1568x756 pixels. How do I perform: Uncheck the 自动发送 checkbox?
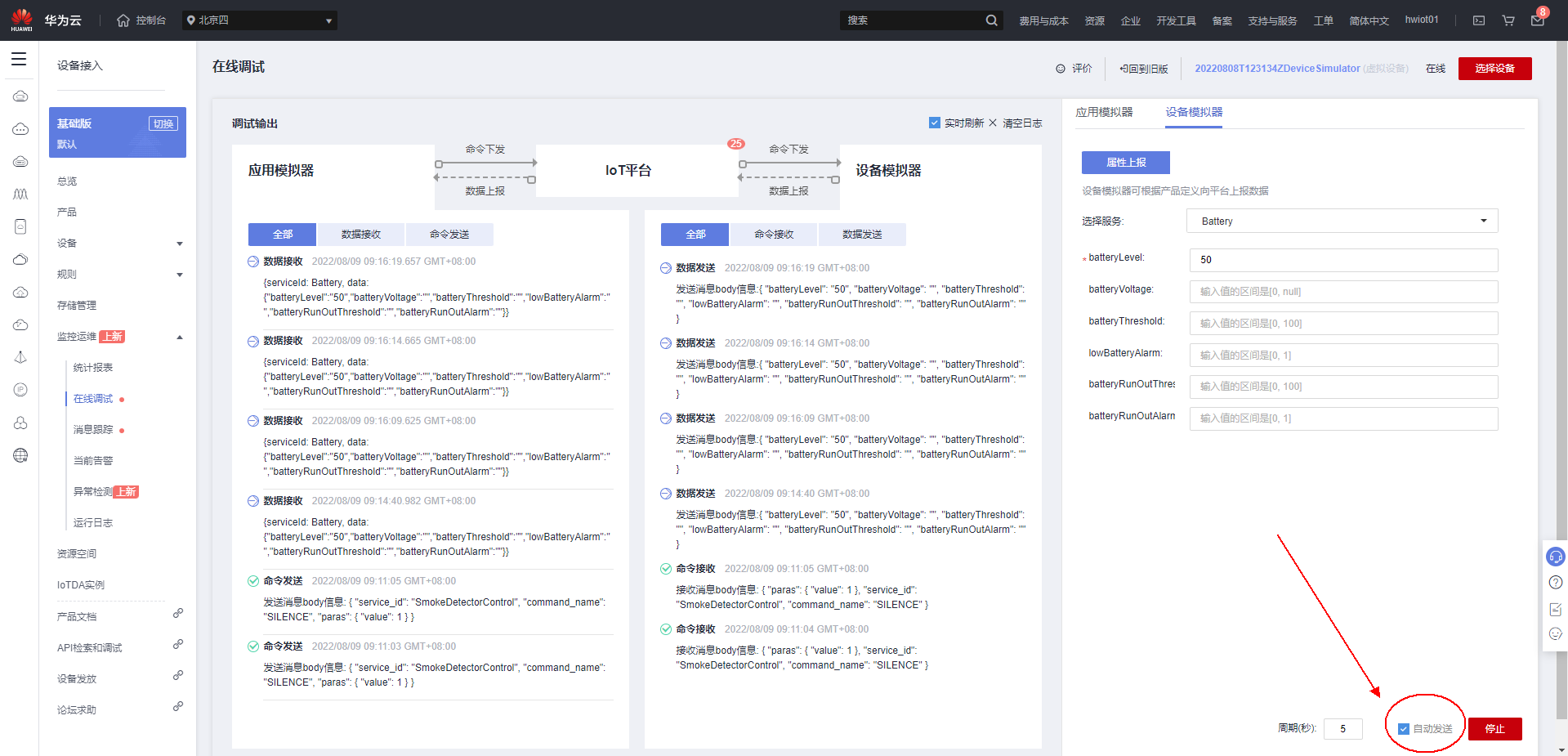[x=1404, y=729]
